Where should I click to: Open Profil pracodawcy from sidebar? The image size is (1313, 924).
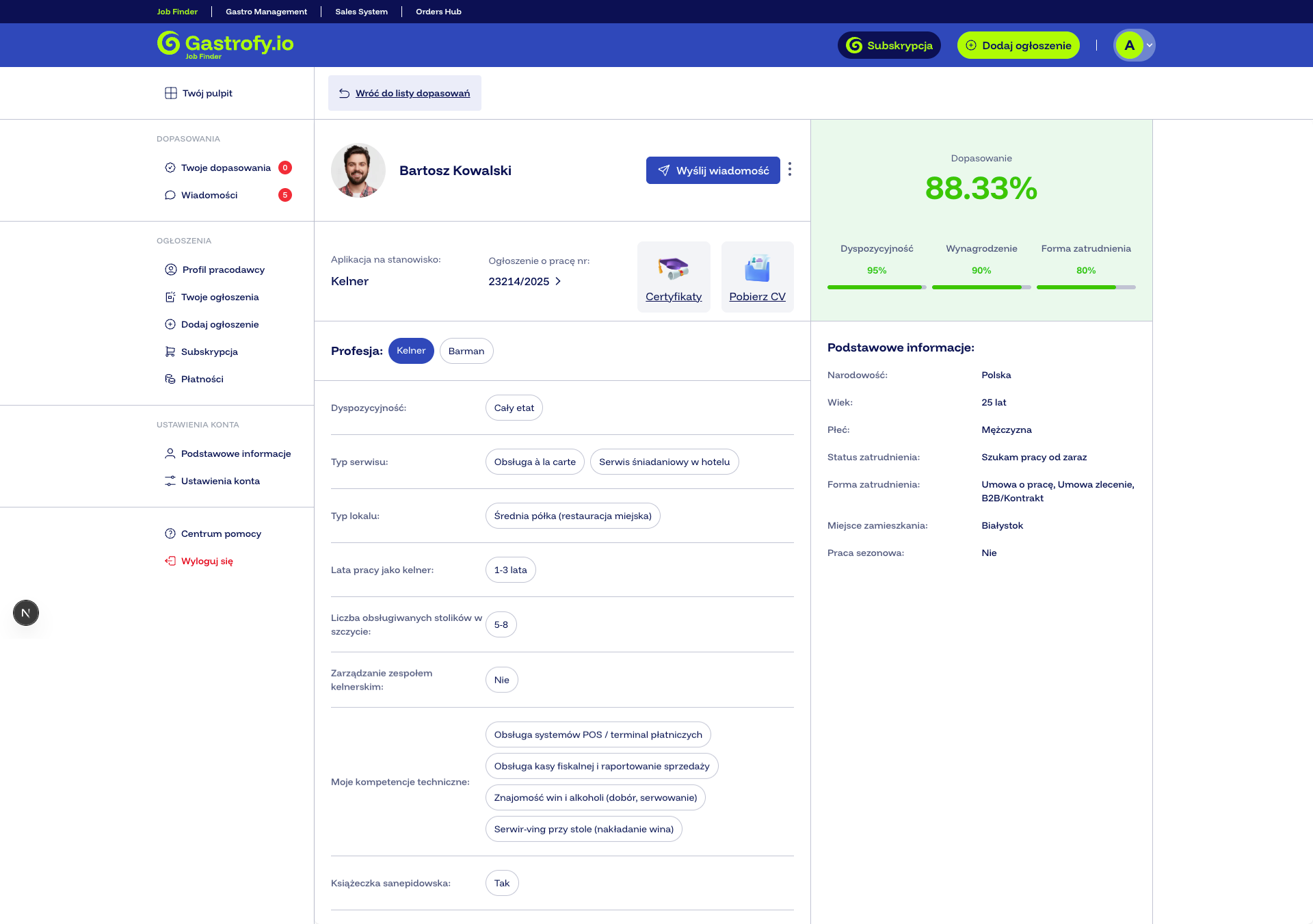click(223, 269)
